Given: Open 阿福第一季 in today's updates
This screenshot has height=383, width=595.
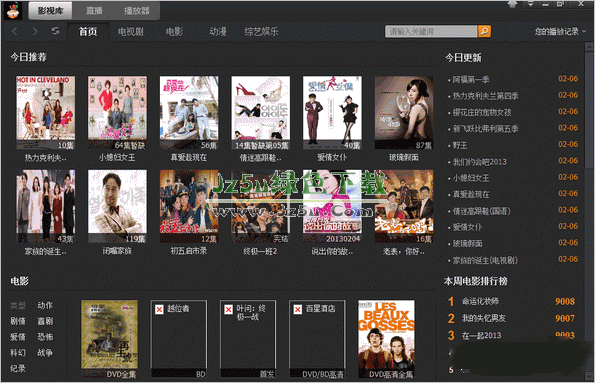Looking at the screenshot, I should pyautogui.click(x=471, y=79).
